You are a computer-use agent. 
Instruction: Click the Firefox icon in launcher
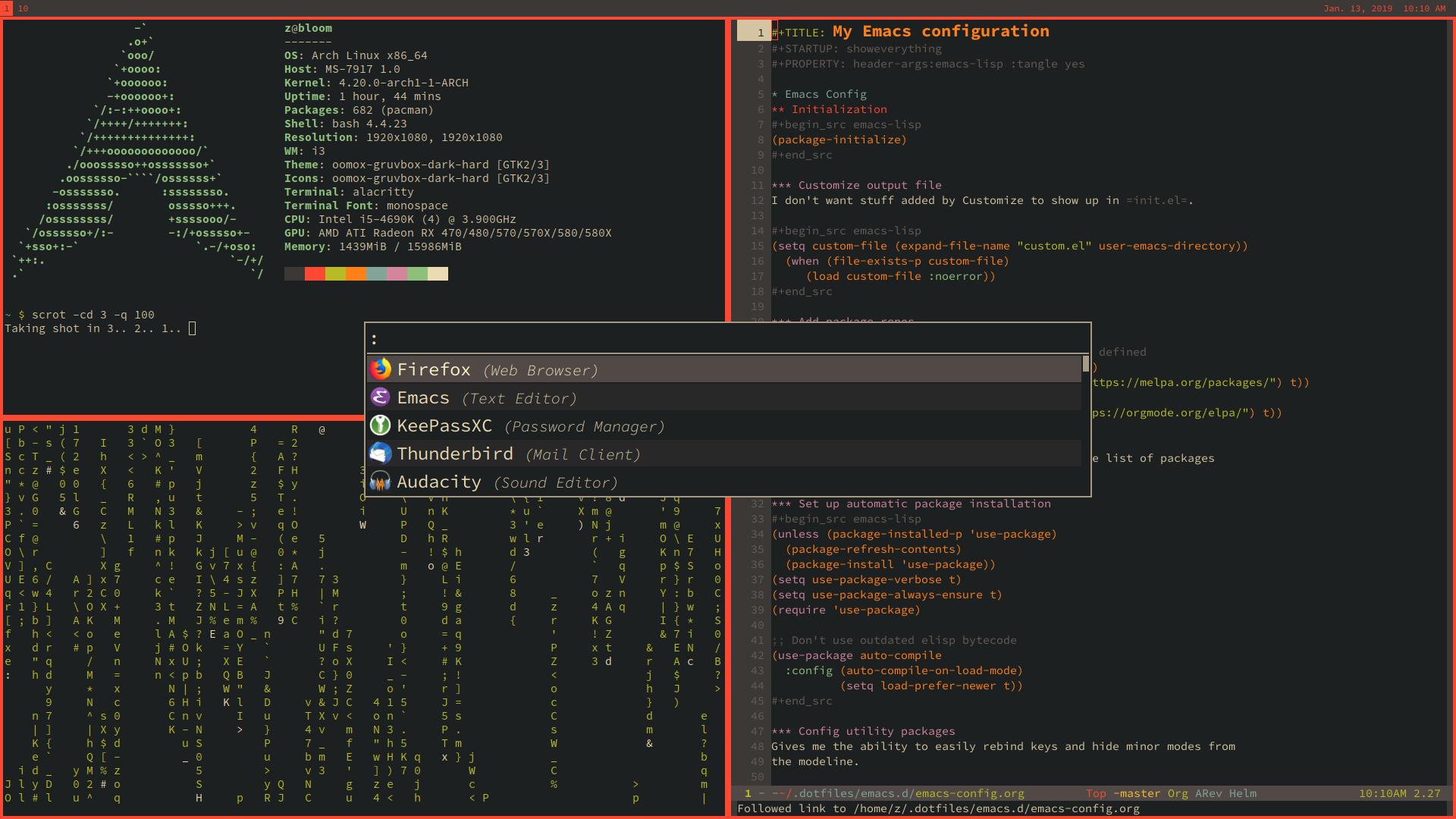click(x=380, y=369)
